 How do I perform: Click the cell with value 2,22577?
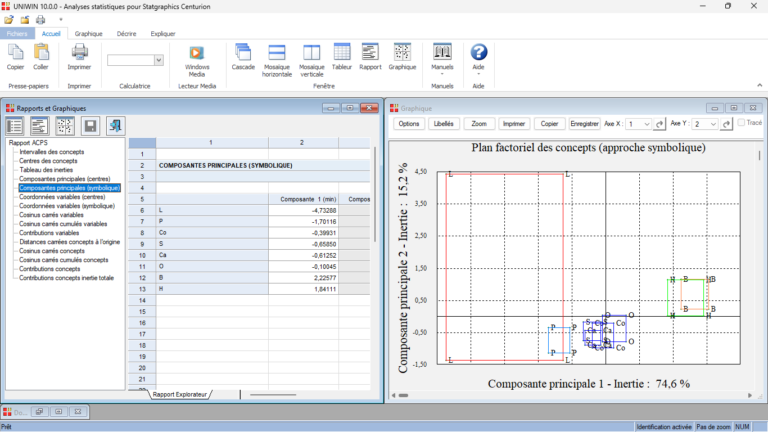(x=303, y=278)
